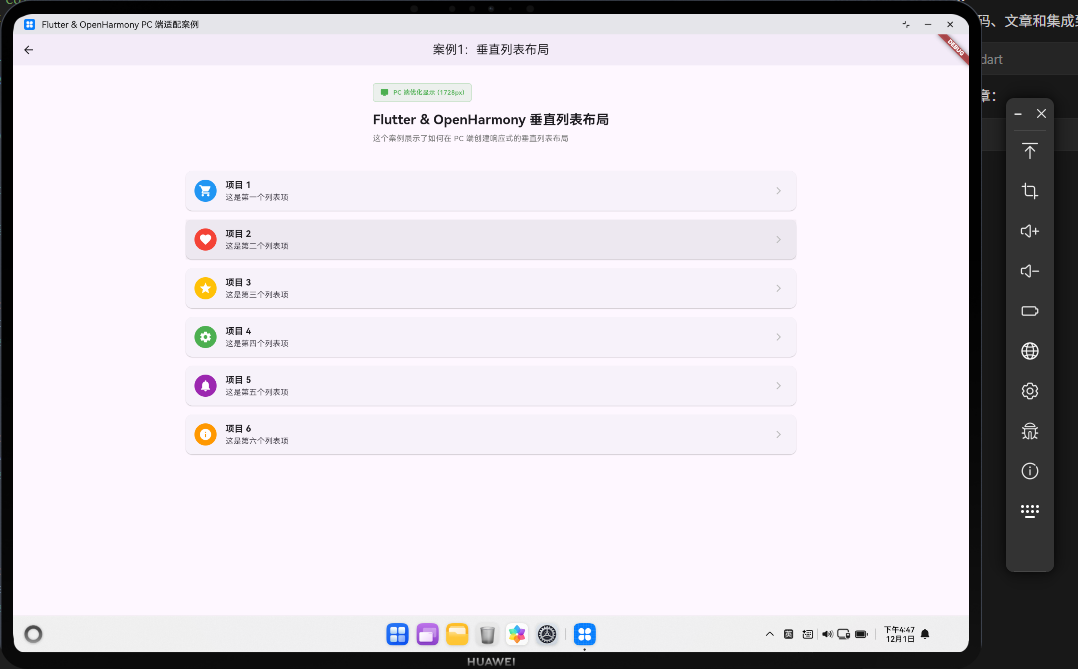
Task: Click the orange info icon of 项目 6
Action: [x=205, y=435]
